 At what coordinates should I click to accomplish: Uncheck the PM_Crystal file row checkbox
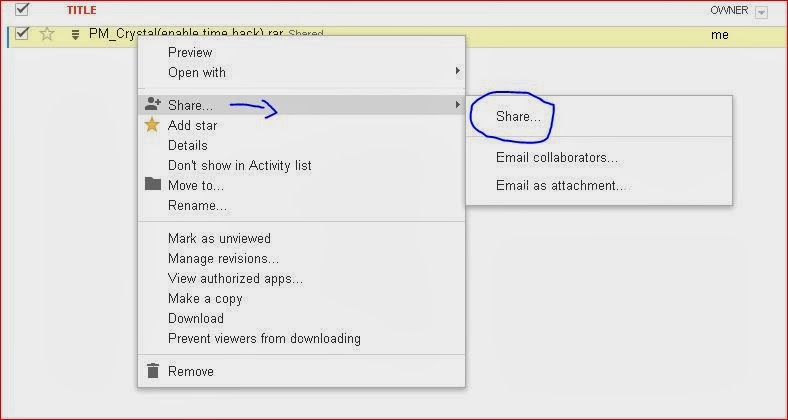click(x=22, y=33)
